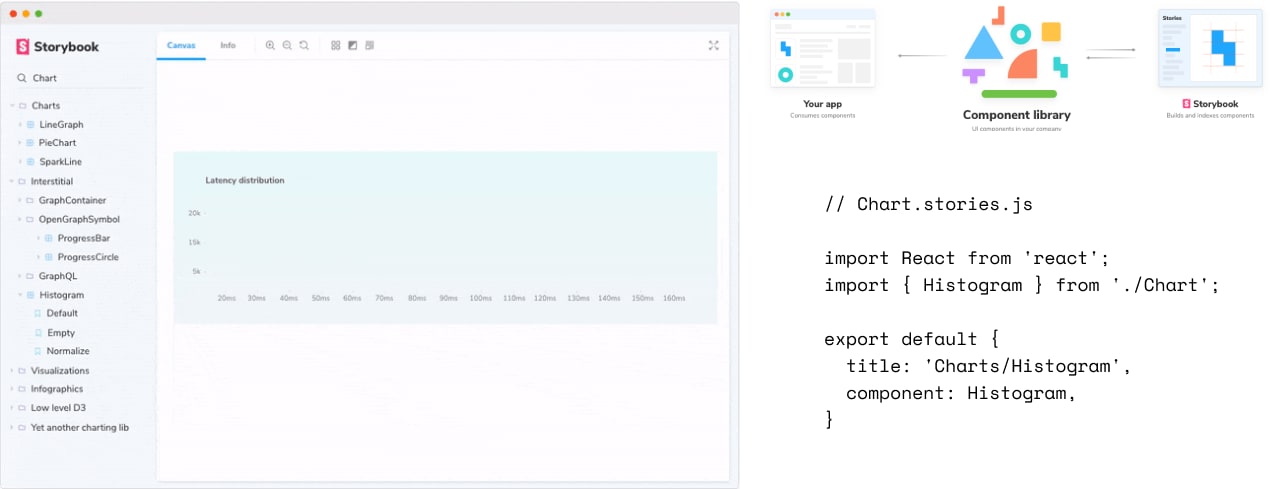Click the "// Chart.stories.js" comment line
Viewport: 1280px width, 489px height.
point(929,204)
